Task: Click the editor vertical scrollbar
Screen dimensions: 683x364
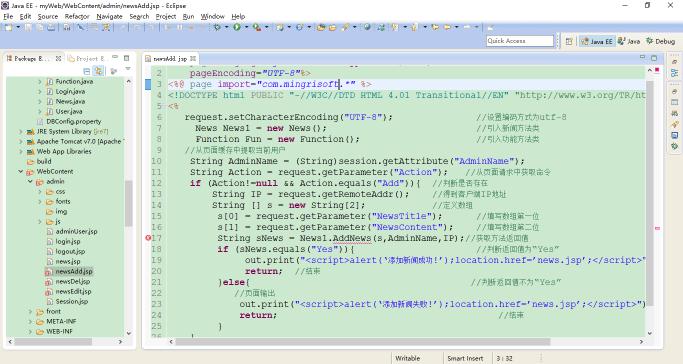Action: (650, 193)
